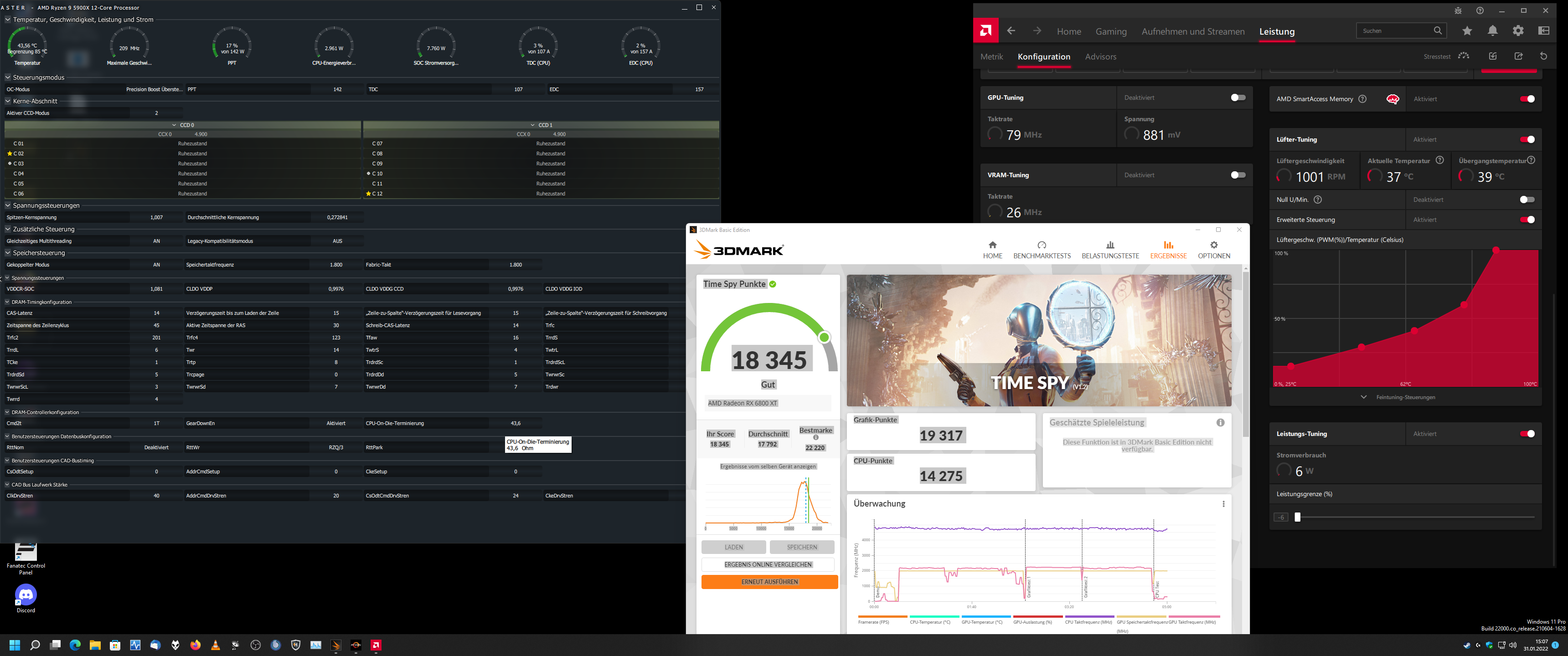The height and width of the screenshot is (656, 1568).
Task: Toggle Null U/Min. switch
Action: click(x=1527, y=200)
